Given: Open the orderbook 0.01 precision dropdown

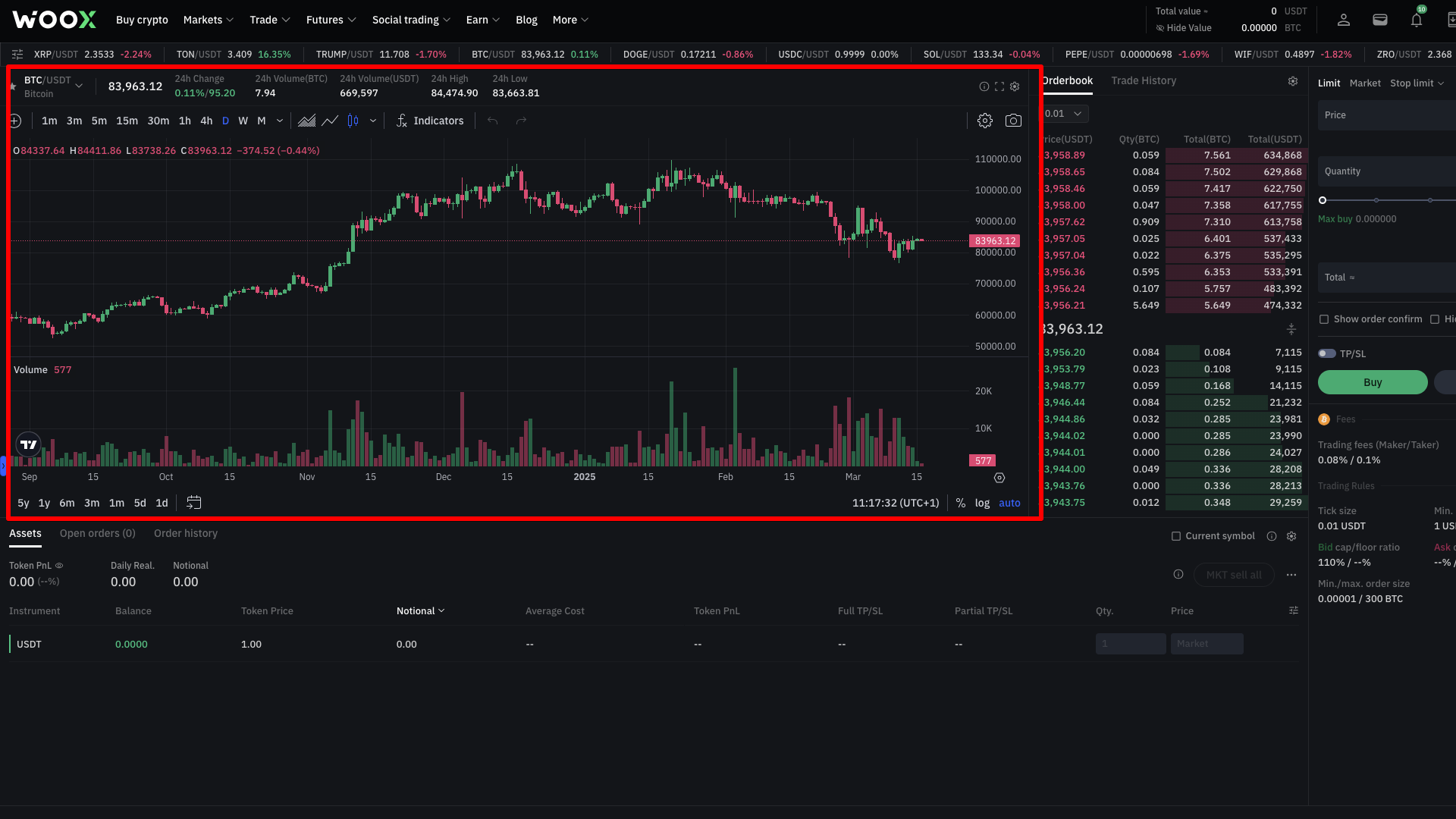Looking at the screenshot, I should 1063,113.
